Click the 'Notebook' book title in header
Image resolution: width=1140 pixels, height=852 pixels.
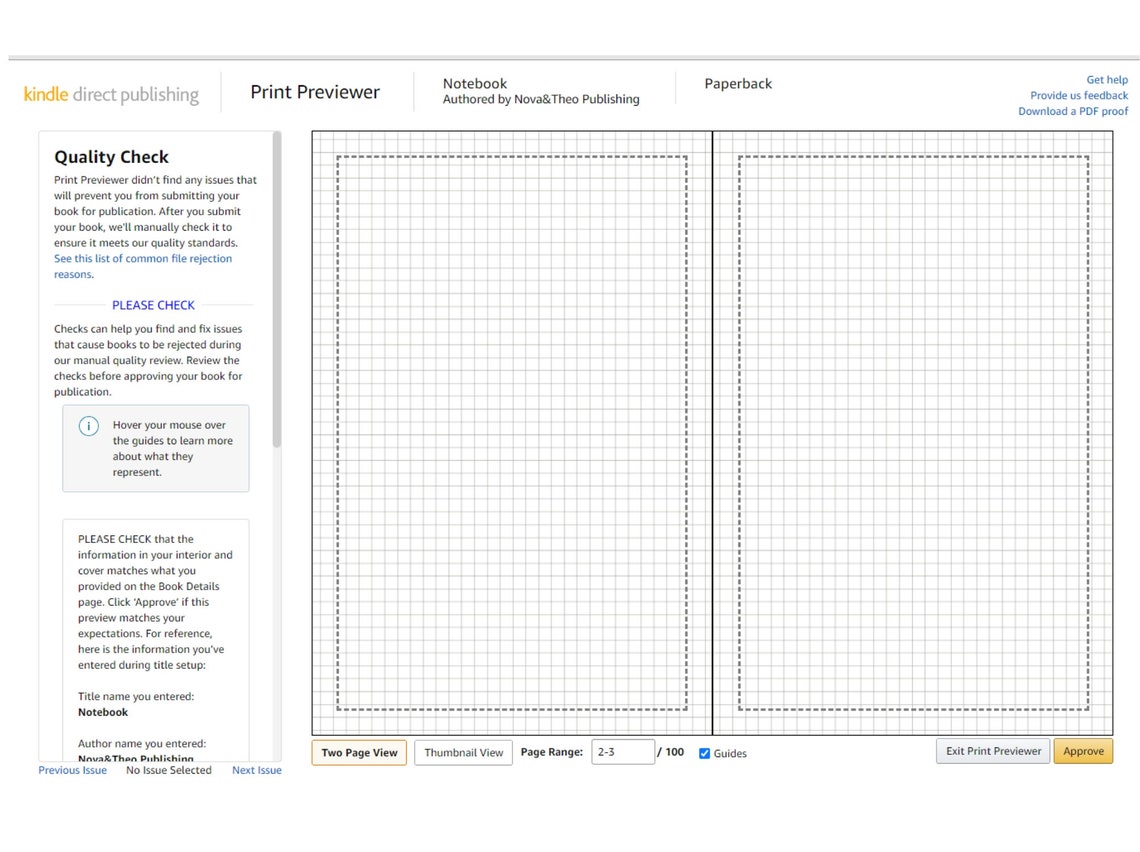(x=475, y=84)
